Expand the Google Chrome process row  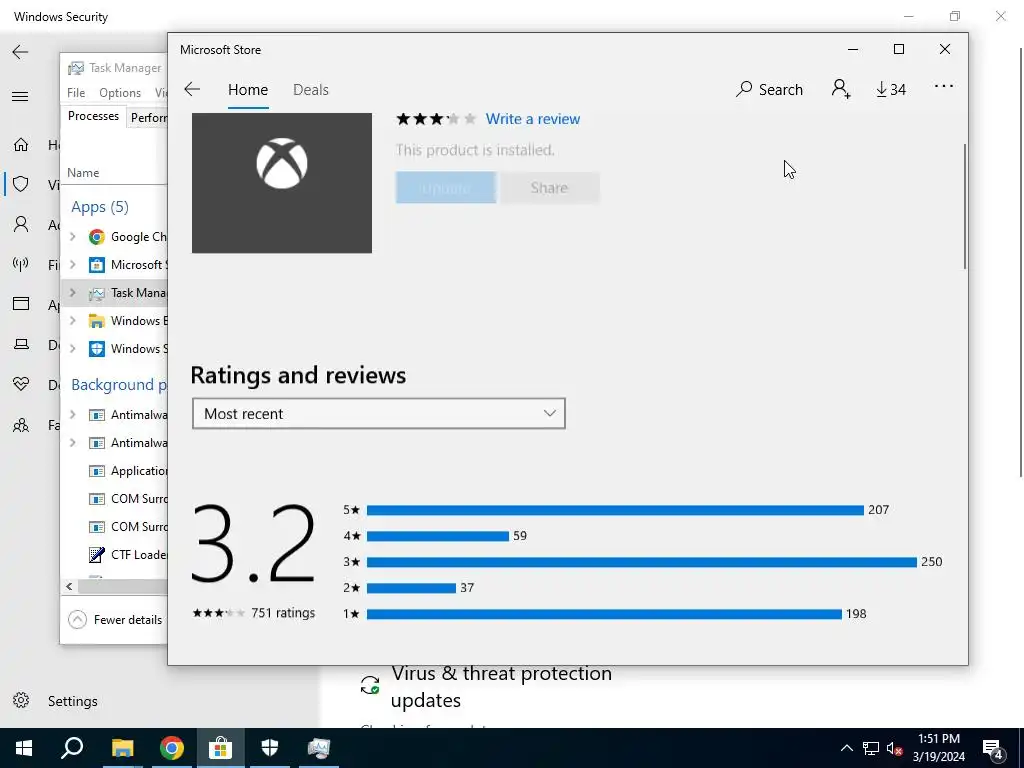pyautogui.click(x=72, y=236)
